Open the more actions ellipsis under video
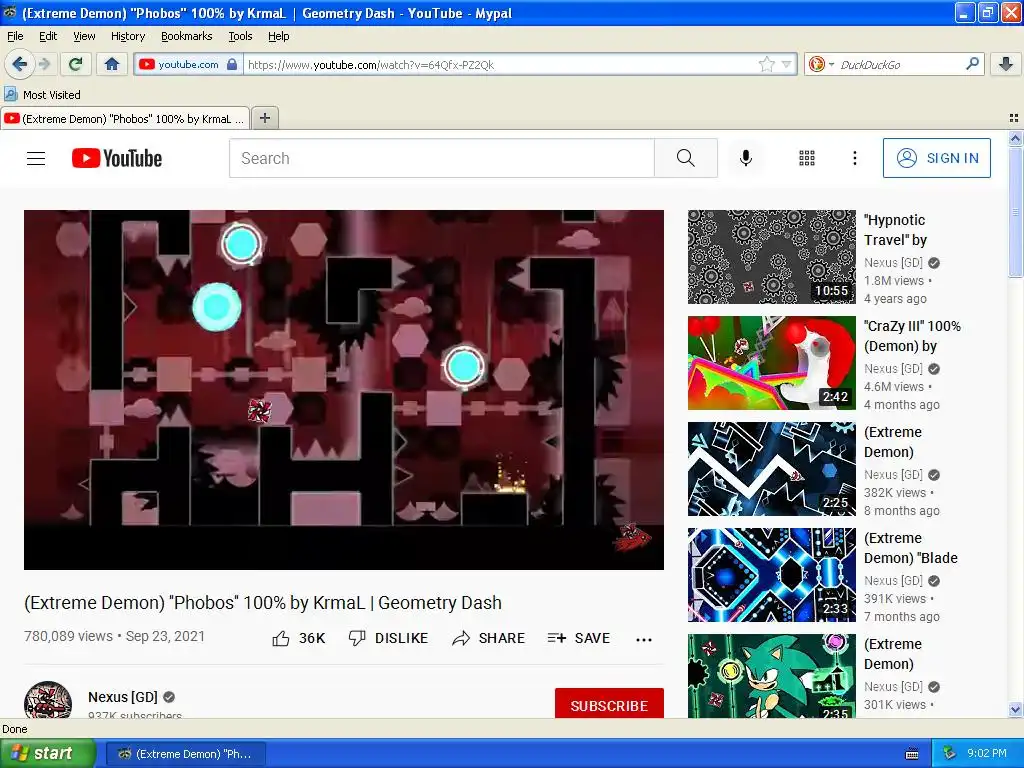This screenshot has width=1024, height=768. 644,639
